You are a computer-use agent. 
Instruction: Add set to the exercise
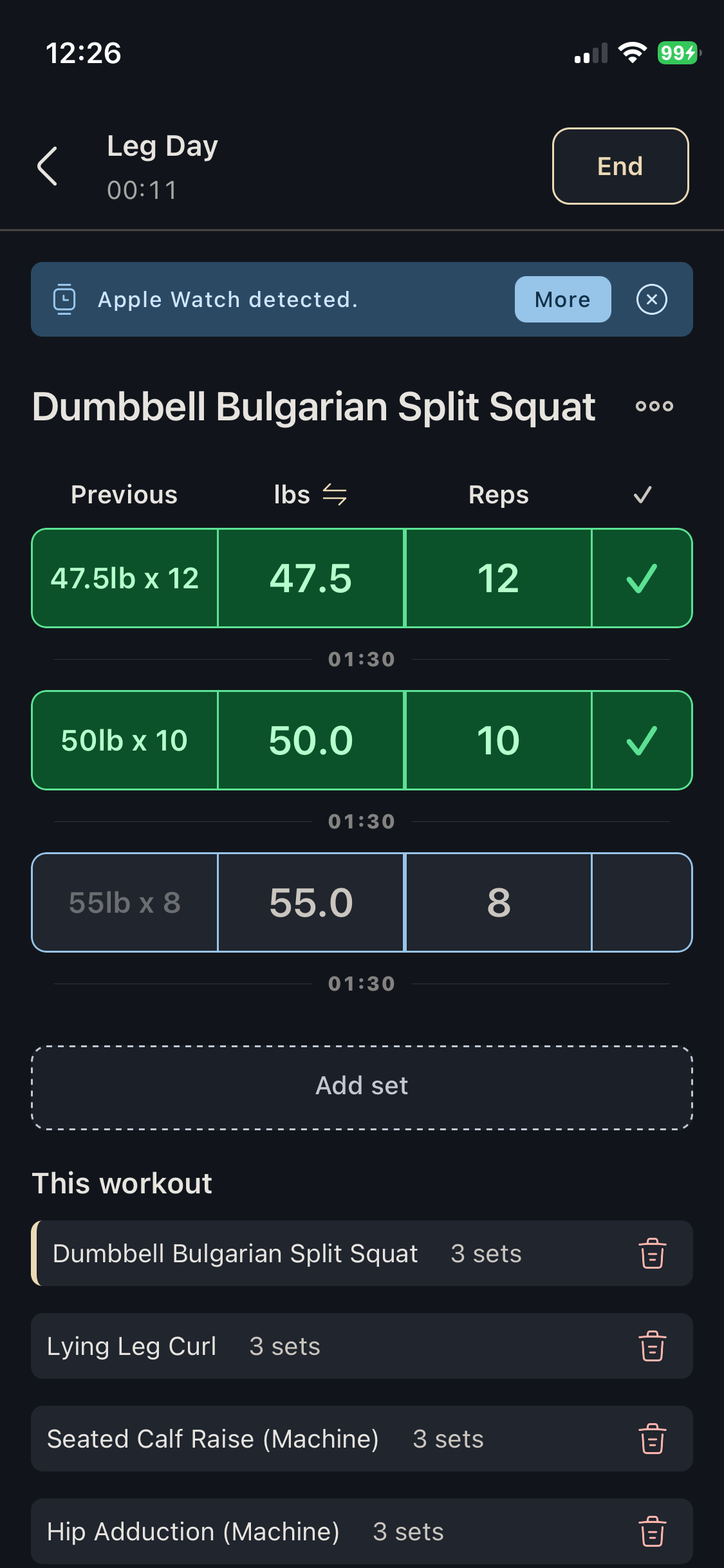362,1087
